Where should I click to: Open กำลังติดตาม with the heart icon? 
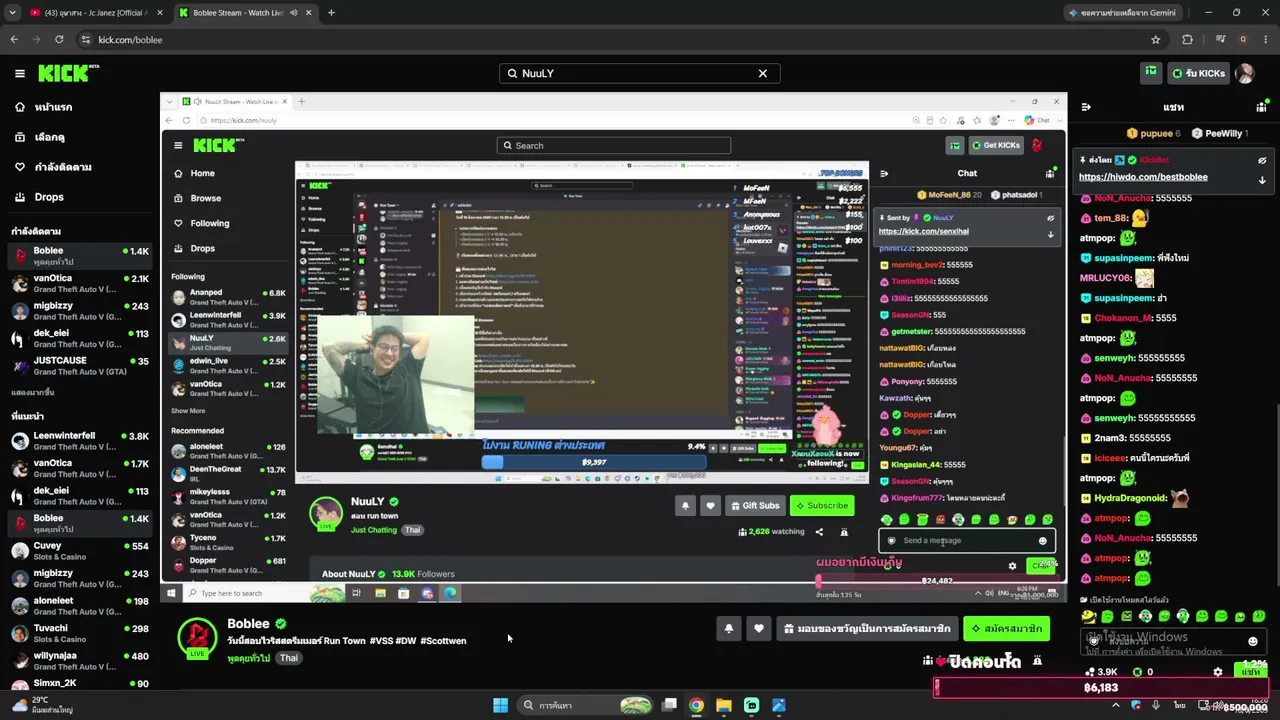click(x=53, y=167)
